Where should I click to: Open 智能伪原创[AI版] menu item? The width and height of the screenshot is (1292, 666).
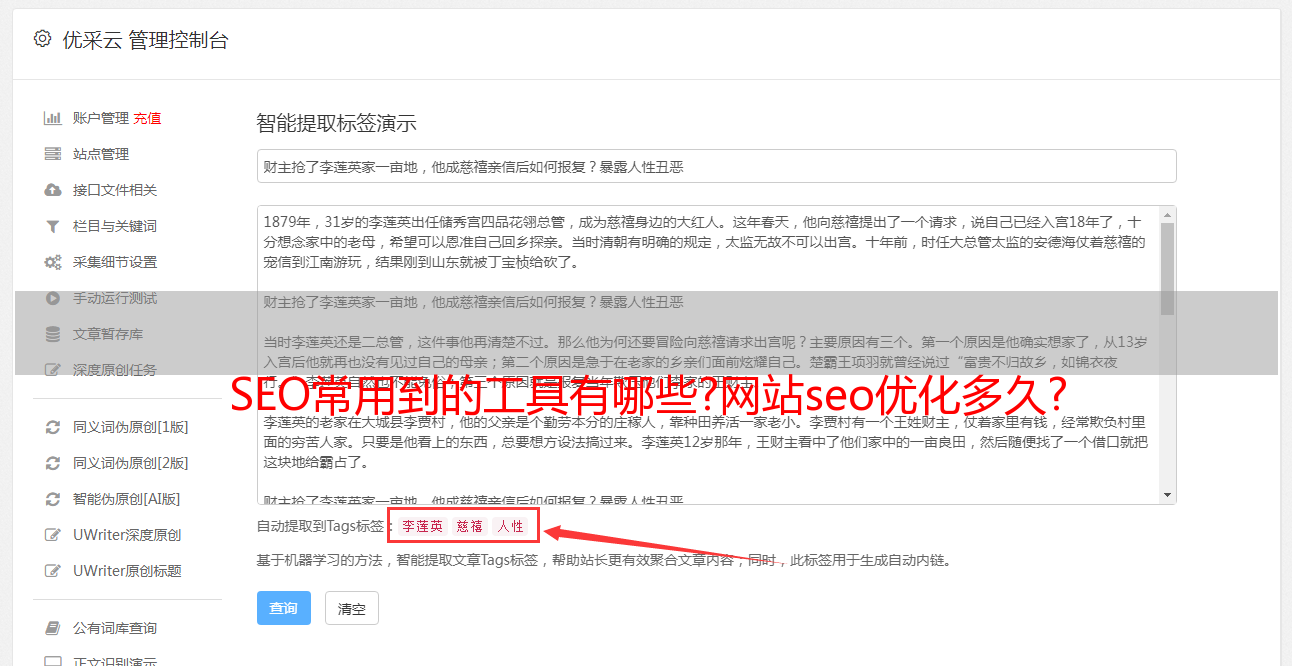click(126, 499)
